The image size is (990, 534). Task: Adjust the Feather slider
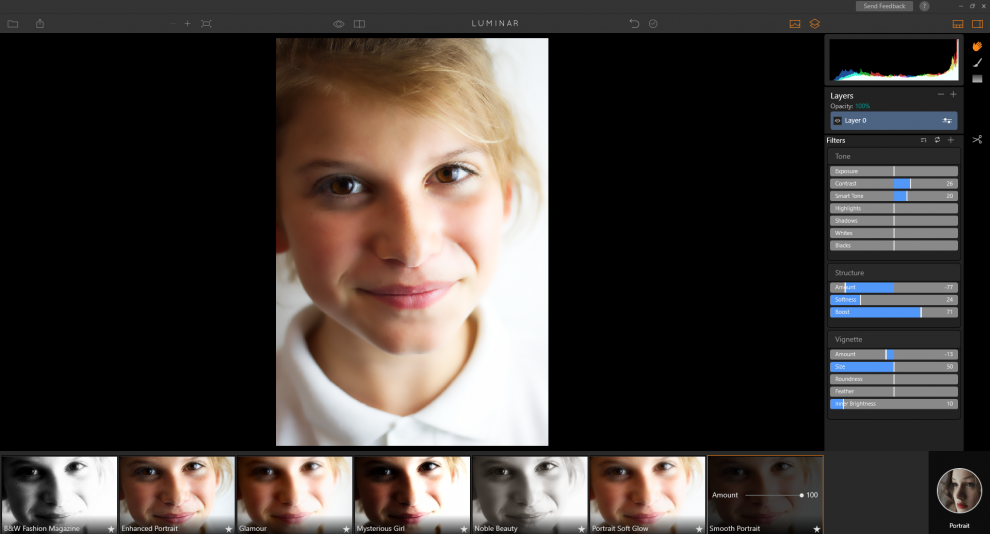click(x=893, y=391)
